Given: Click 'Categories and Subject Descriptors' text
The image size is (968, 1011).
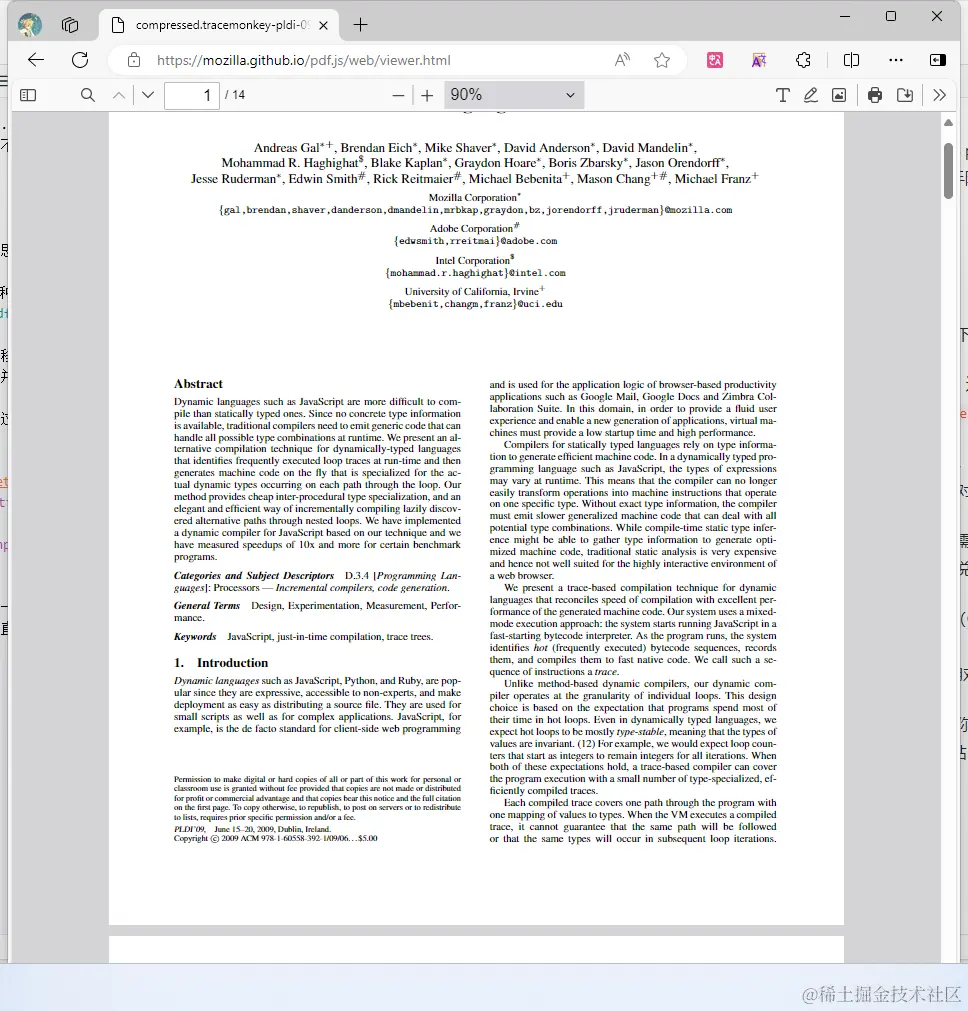Looking at the screenshot, I should tap(253, 576).
